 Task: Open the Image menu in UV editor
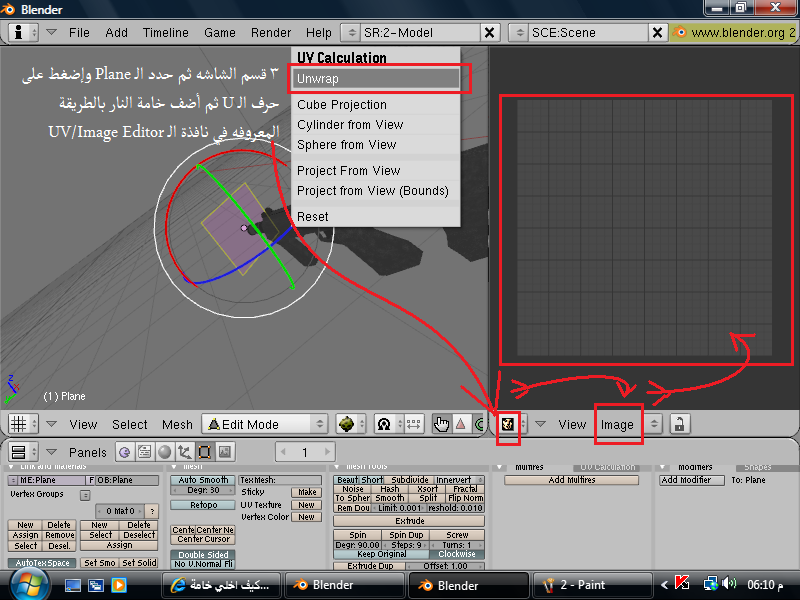pos(617,424)
